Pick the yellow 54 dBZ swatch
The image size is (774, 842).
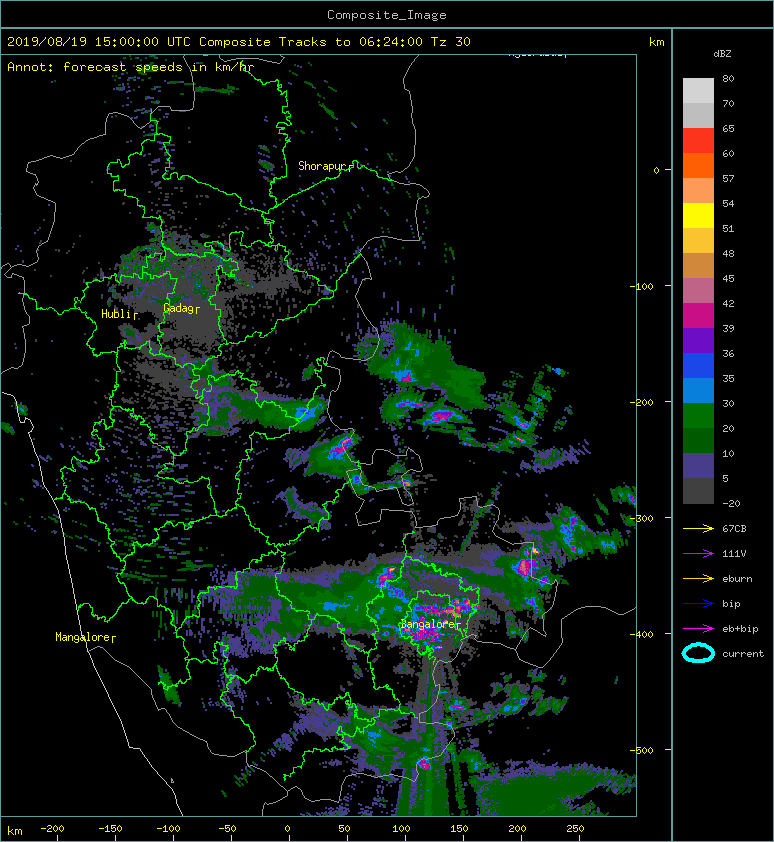click(x=698, y=215)
